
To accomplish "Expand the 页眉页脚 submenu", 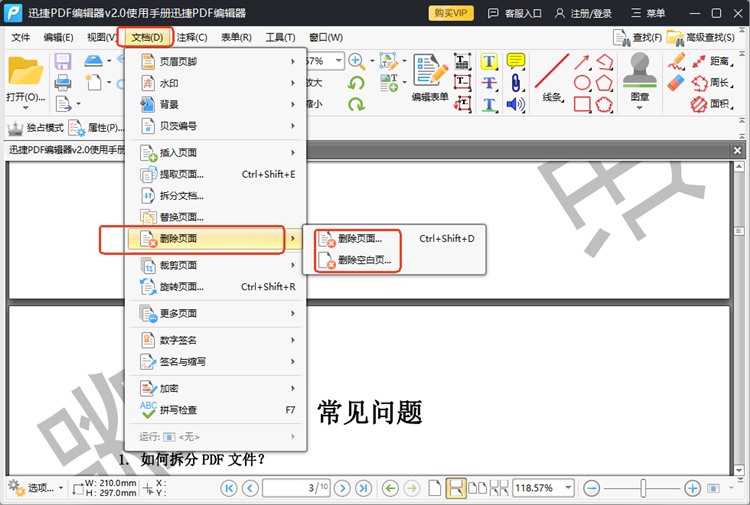I will (x=215, y=61).
